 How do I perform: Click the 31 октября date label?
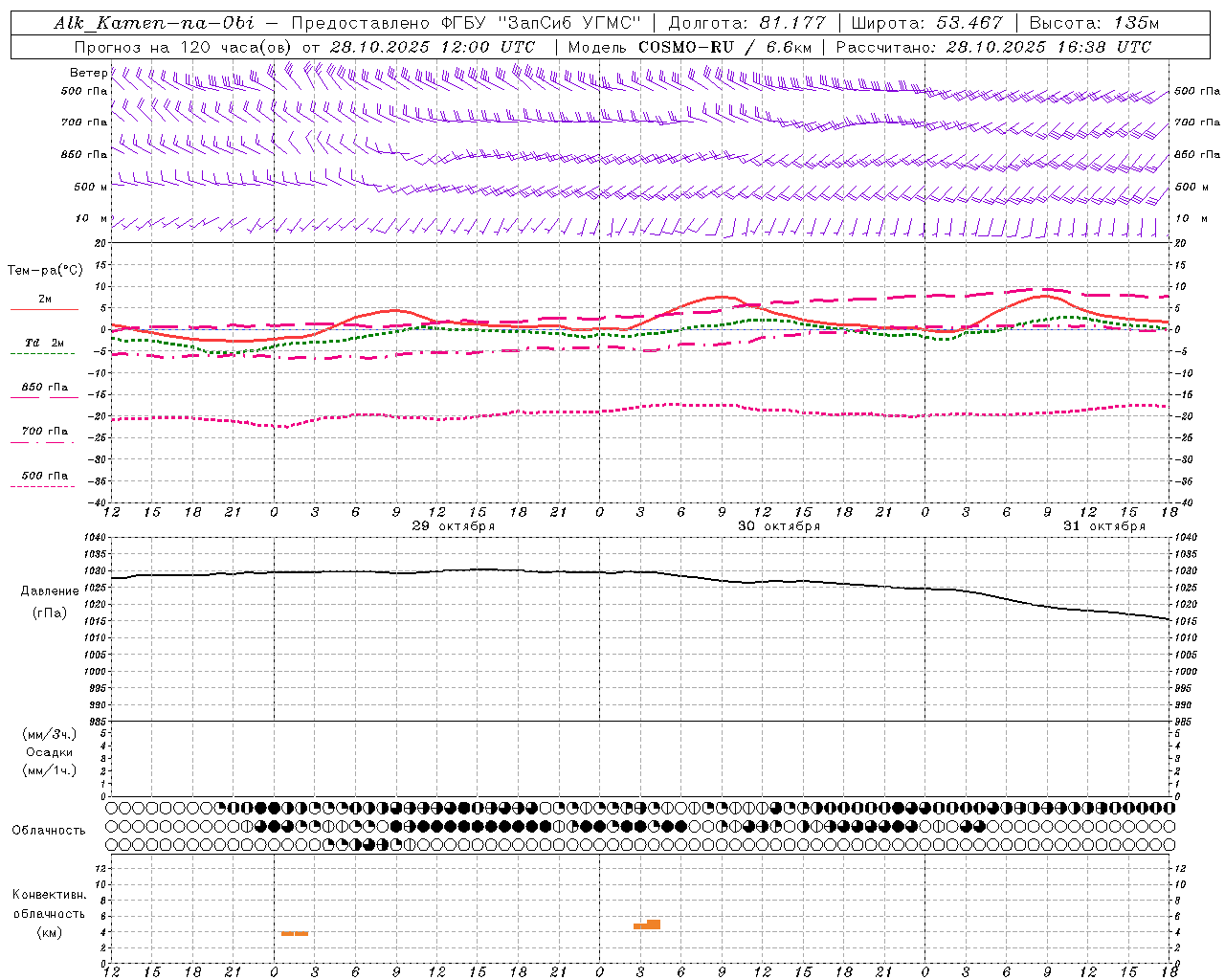click(1104, 526)
